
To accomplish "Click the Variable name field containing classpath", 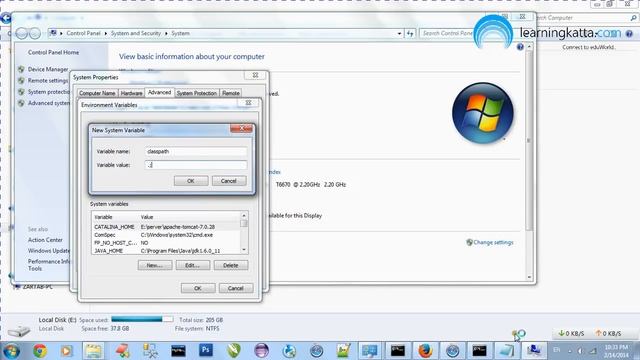I will (x=196, y=151).
